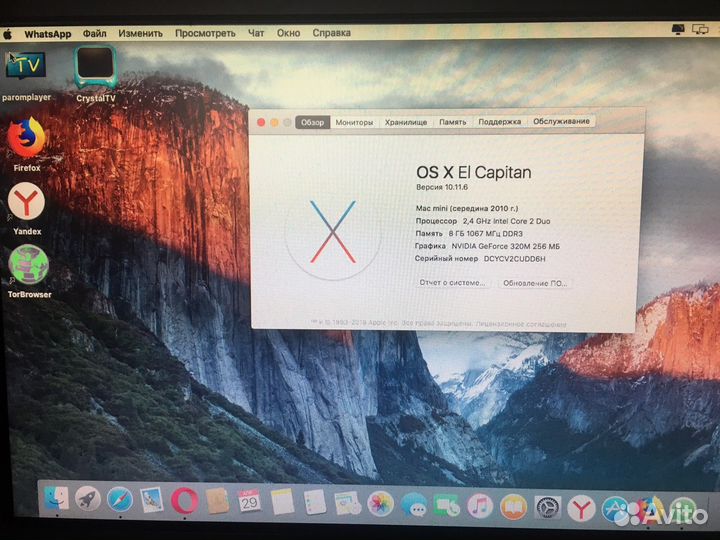
Task: Open the Файл menu
Action: [x=94, y=34]
